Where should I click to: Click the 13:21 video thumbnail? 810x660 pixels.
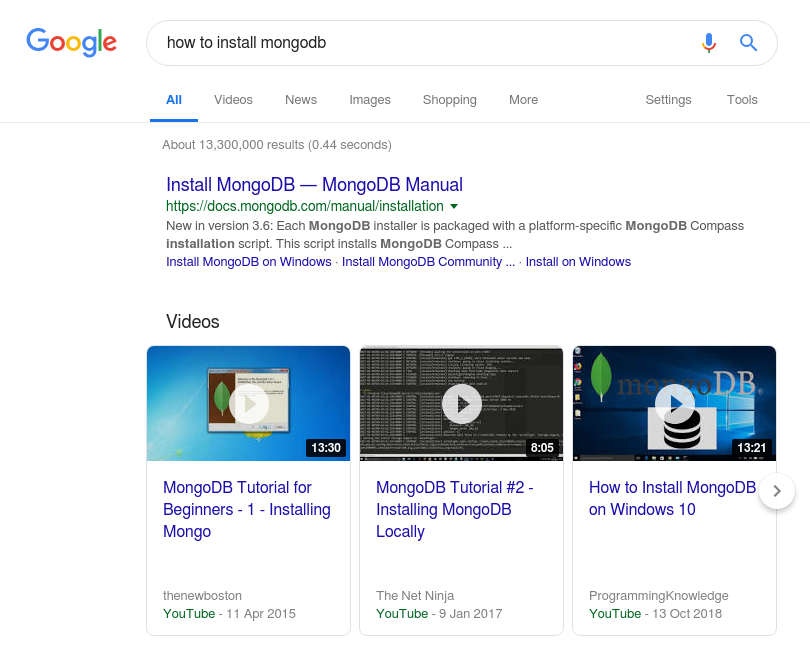(x=674, y=403)
